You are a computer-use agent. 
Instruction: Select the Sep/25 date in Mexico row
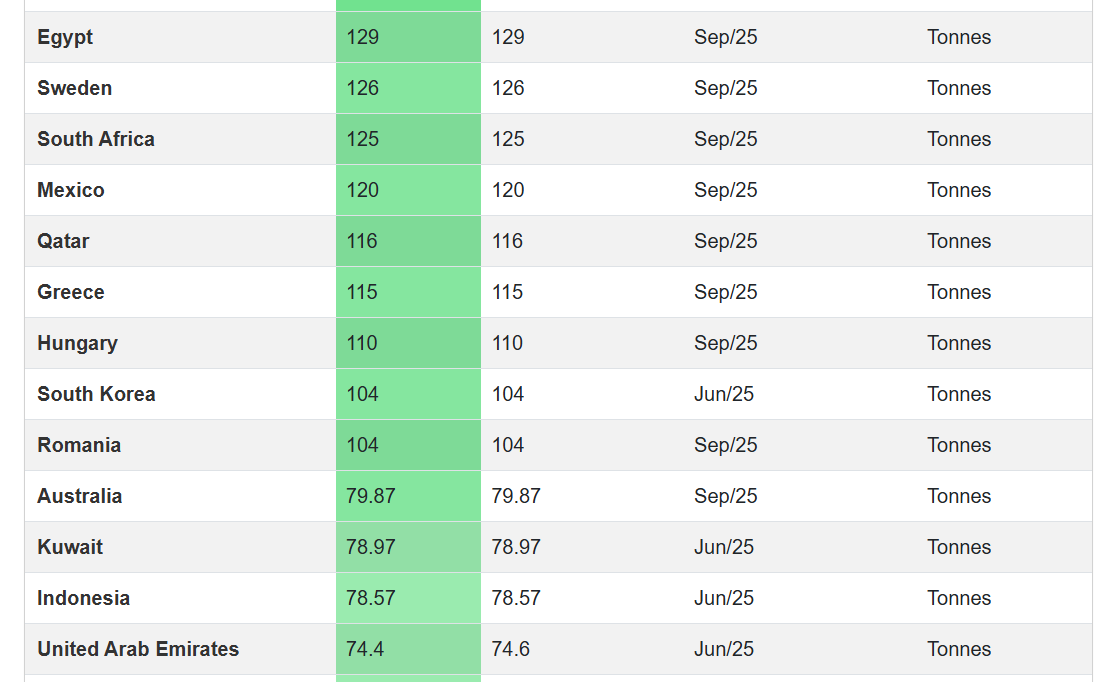click(726, 190)
